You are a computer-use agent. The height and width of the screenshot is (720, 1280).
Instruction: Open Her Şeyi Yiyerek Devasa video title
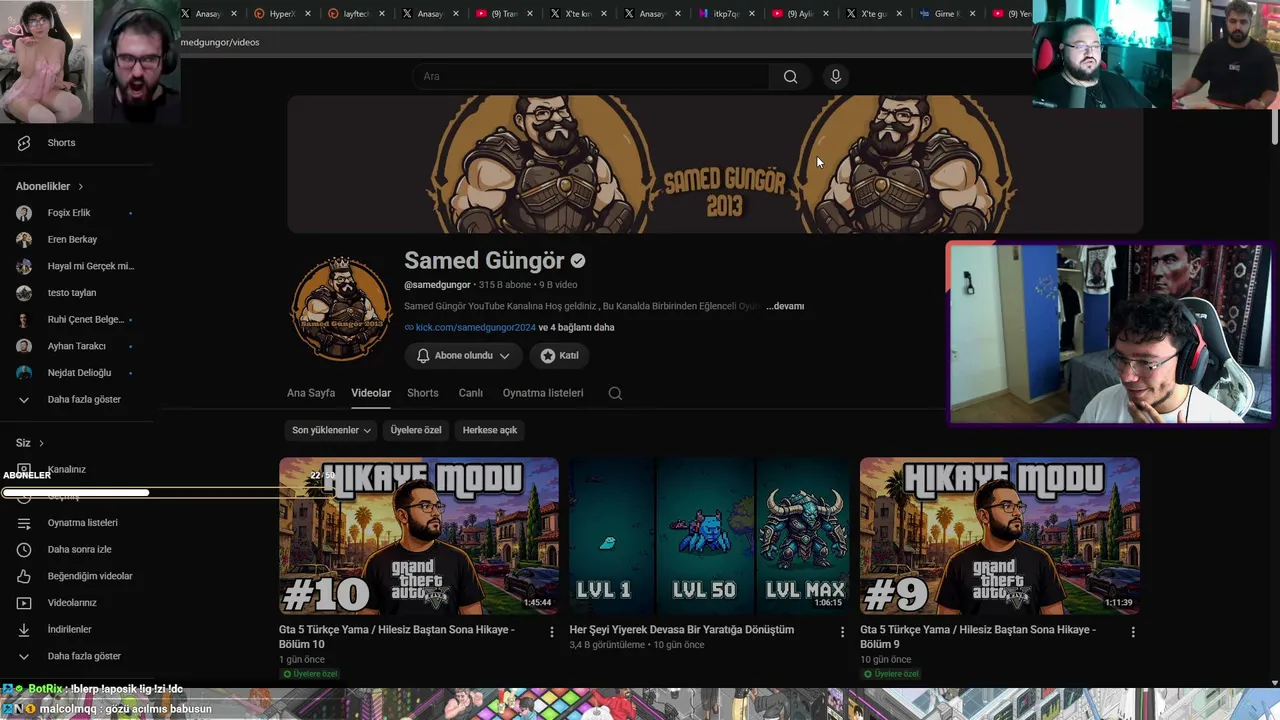pos(682,630)
